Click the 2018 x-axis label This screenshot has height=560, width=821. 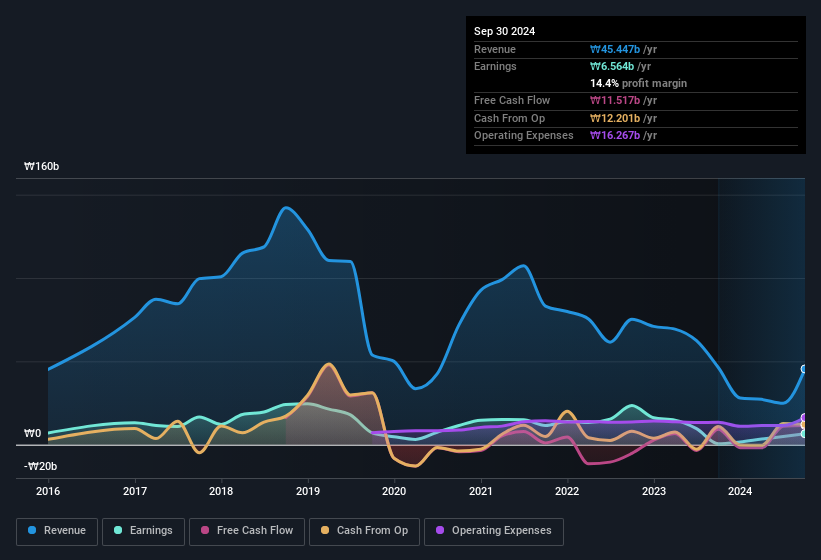coord(221,491)
